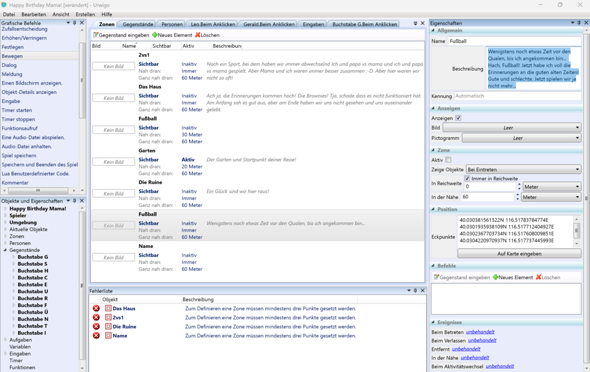Click zone icon next to Das Haus error
Image resolution: width=590 pixels, height=372 pixels.
[108, 308]
